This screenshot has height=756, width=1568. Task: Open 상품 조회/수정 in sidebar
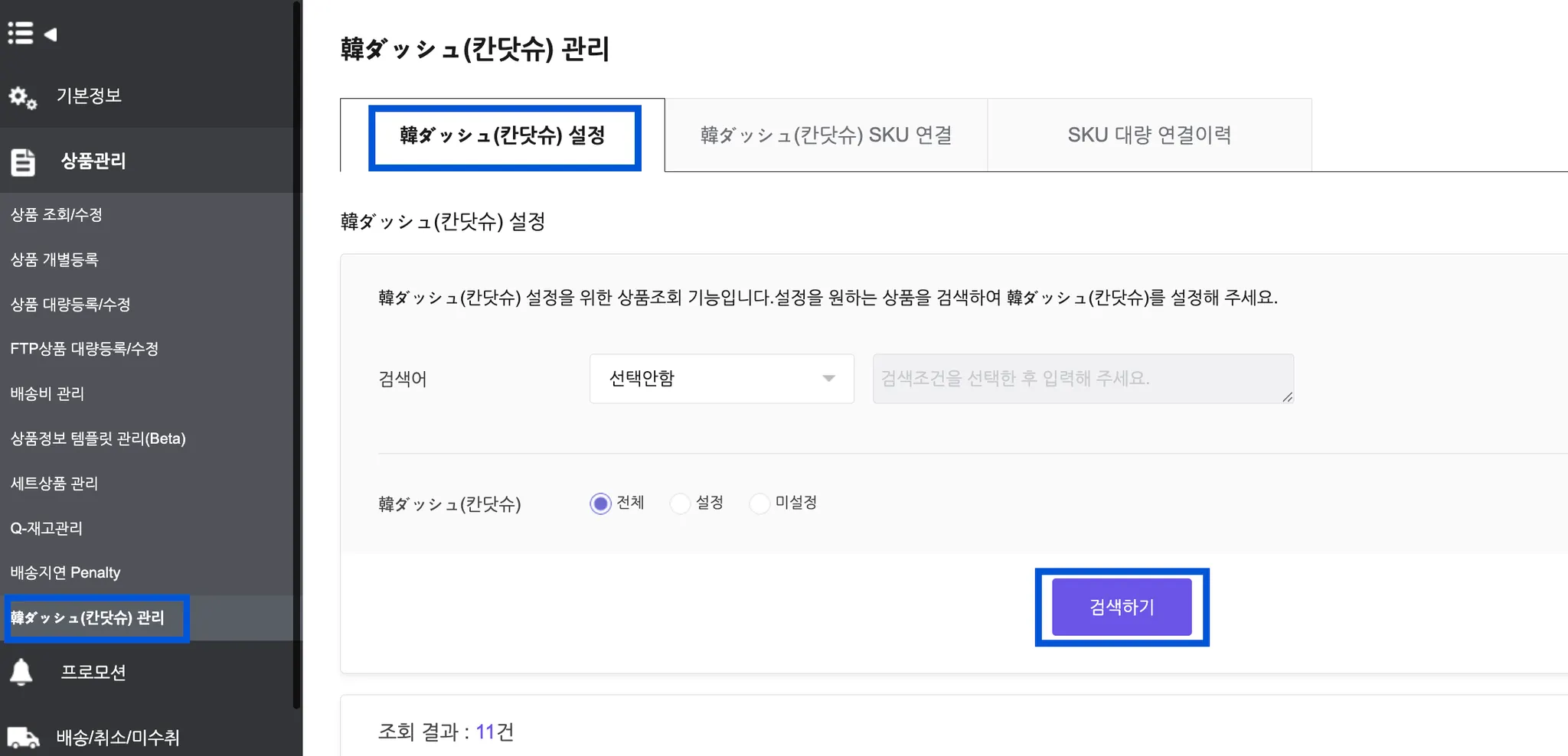[x=57, y=215]
